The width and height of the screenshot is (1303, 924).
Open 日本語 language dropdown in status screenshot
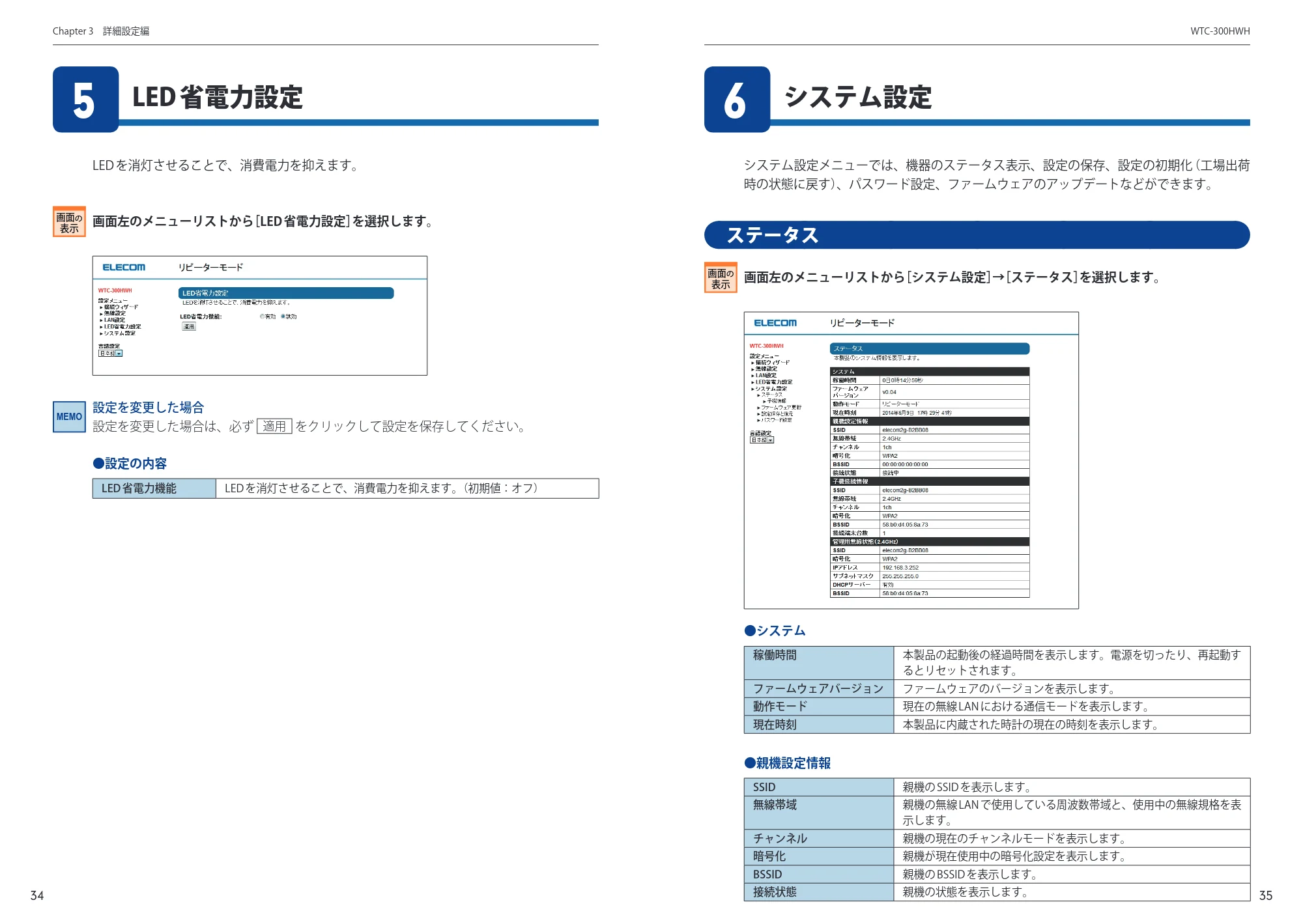[762, 440]
